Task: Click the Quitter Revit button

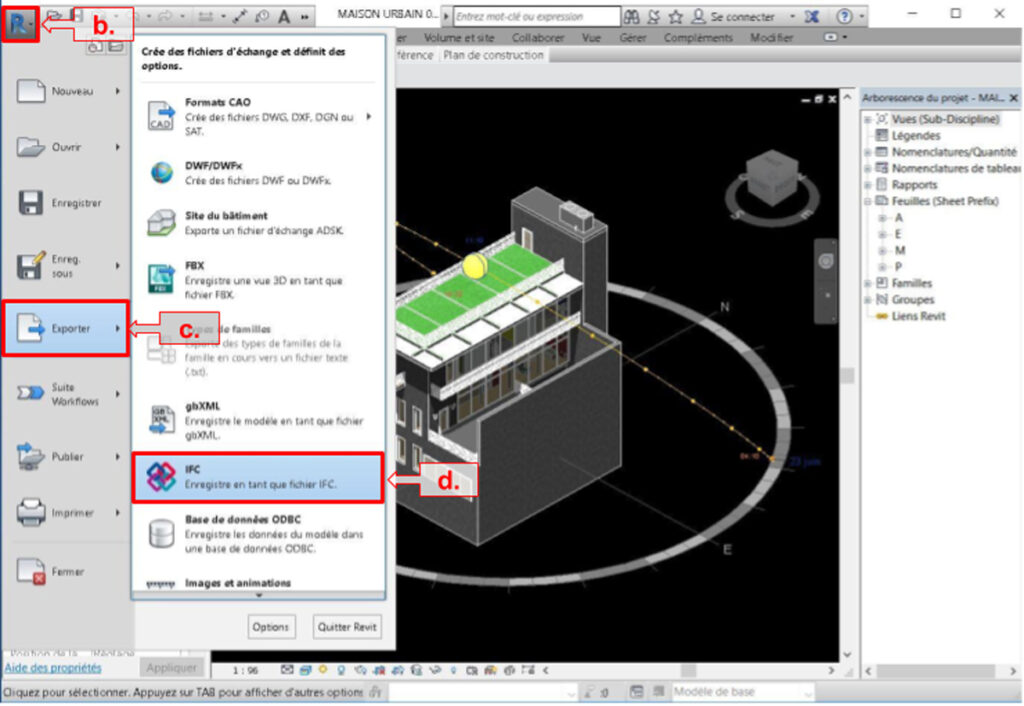Action: click(347, 627)
